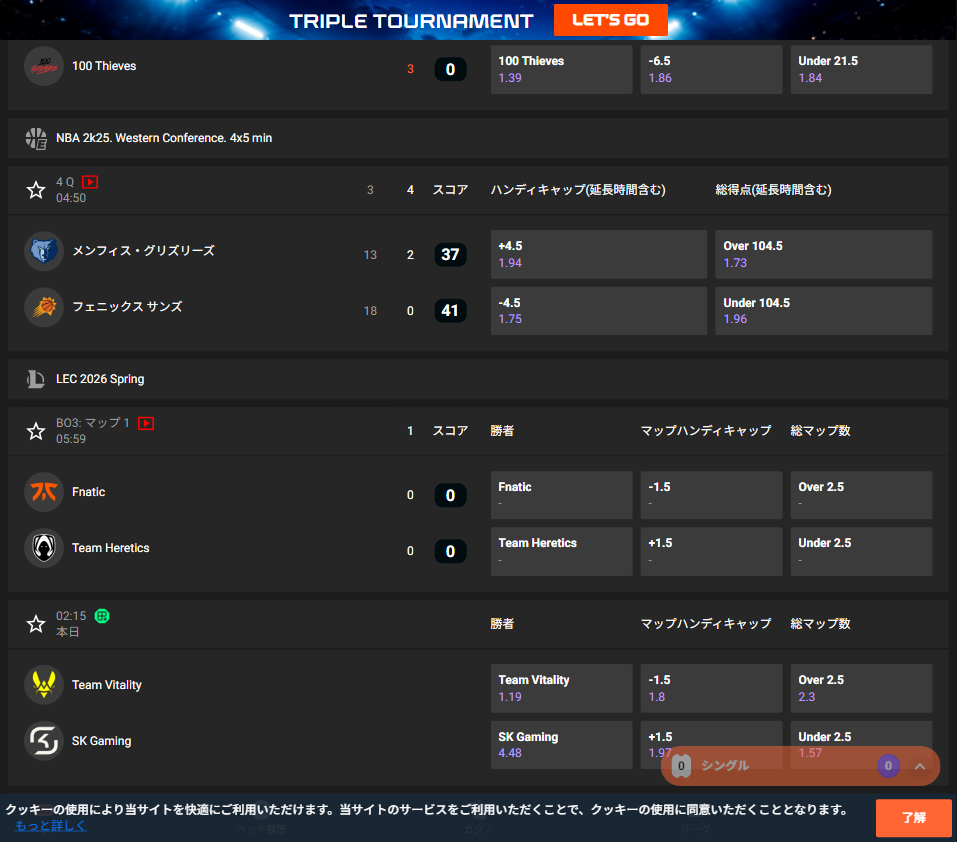957x842 pixels.
Task: Select Under 21.5 odds 1.84
Action: tap(861, 70)
